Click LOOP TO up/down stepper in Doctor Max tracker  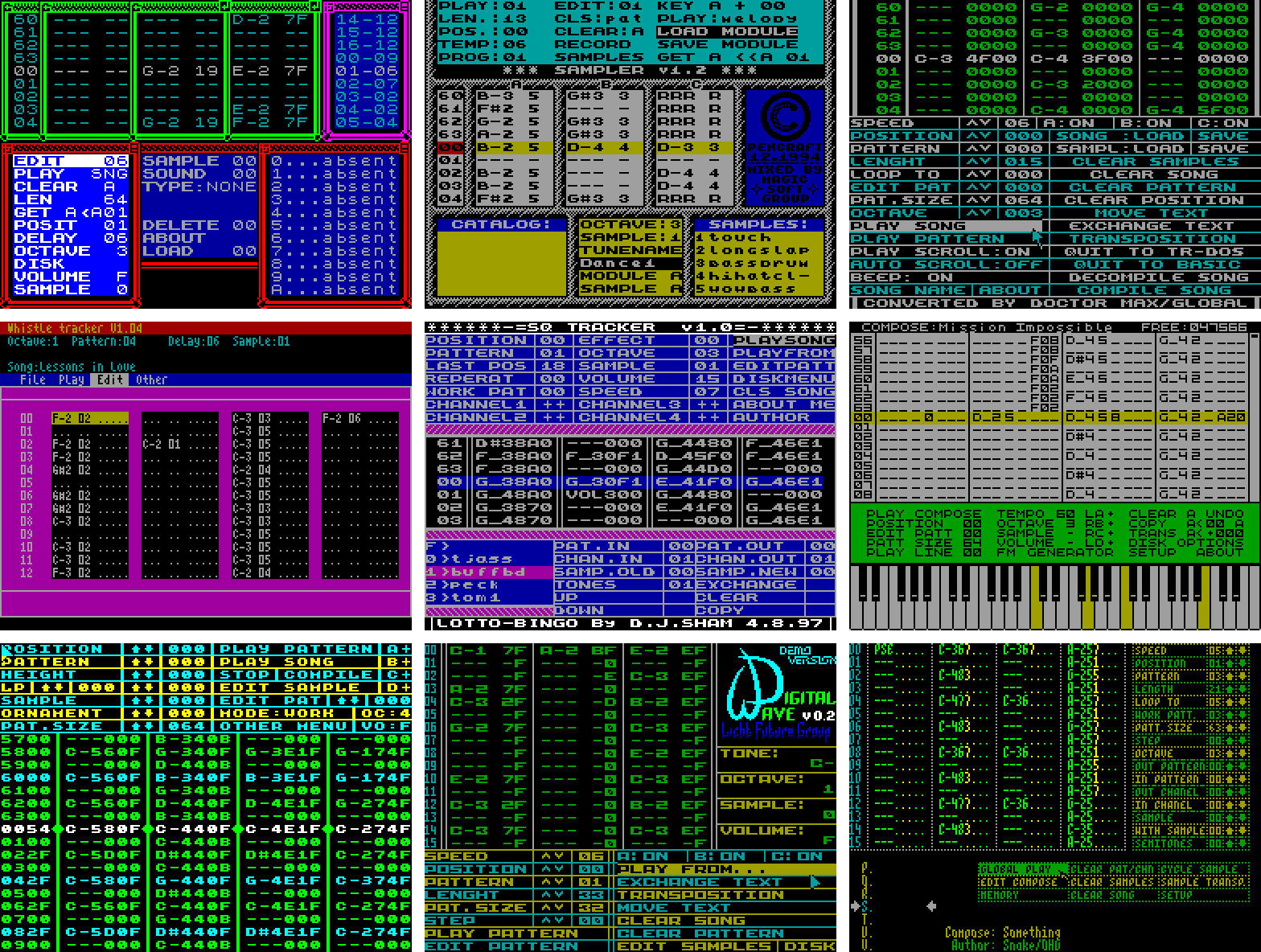point(978,174)
